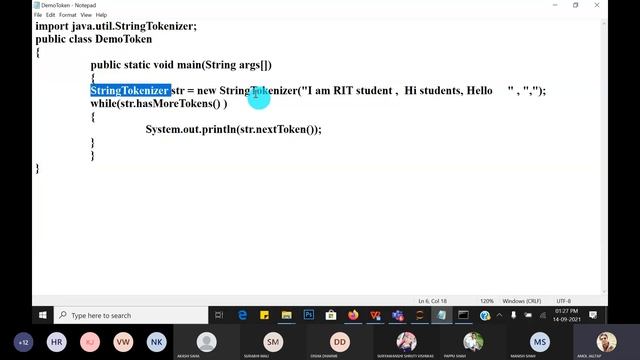Viewport: 640px width, 360px height.
Task: Click the Ln 6, Col 18 status entry
Action: coord(433,301)
